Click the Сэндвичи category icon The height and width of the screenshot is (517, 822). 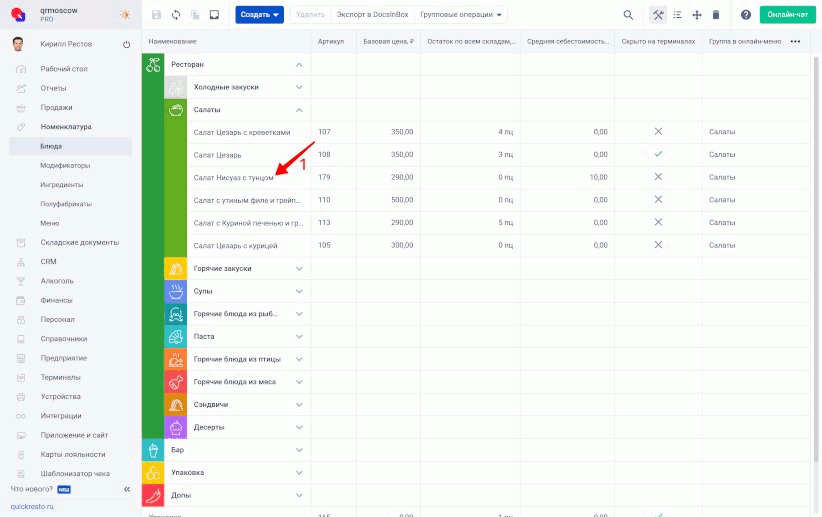coord(176,404)
